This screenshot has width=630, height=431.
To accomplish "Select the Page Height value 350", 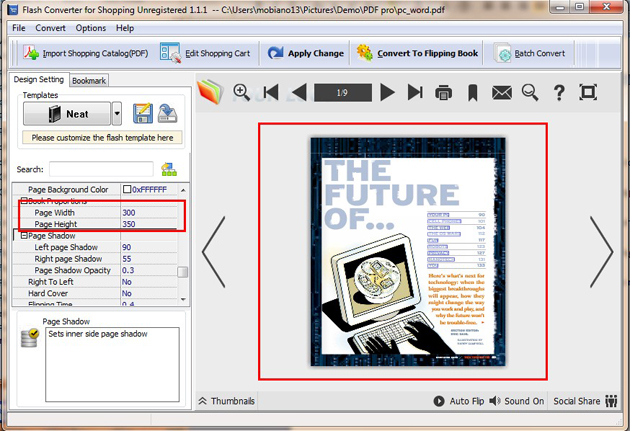I will tap(129, 224).
